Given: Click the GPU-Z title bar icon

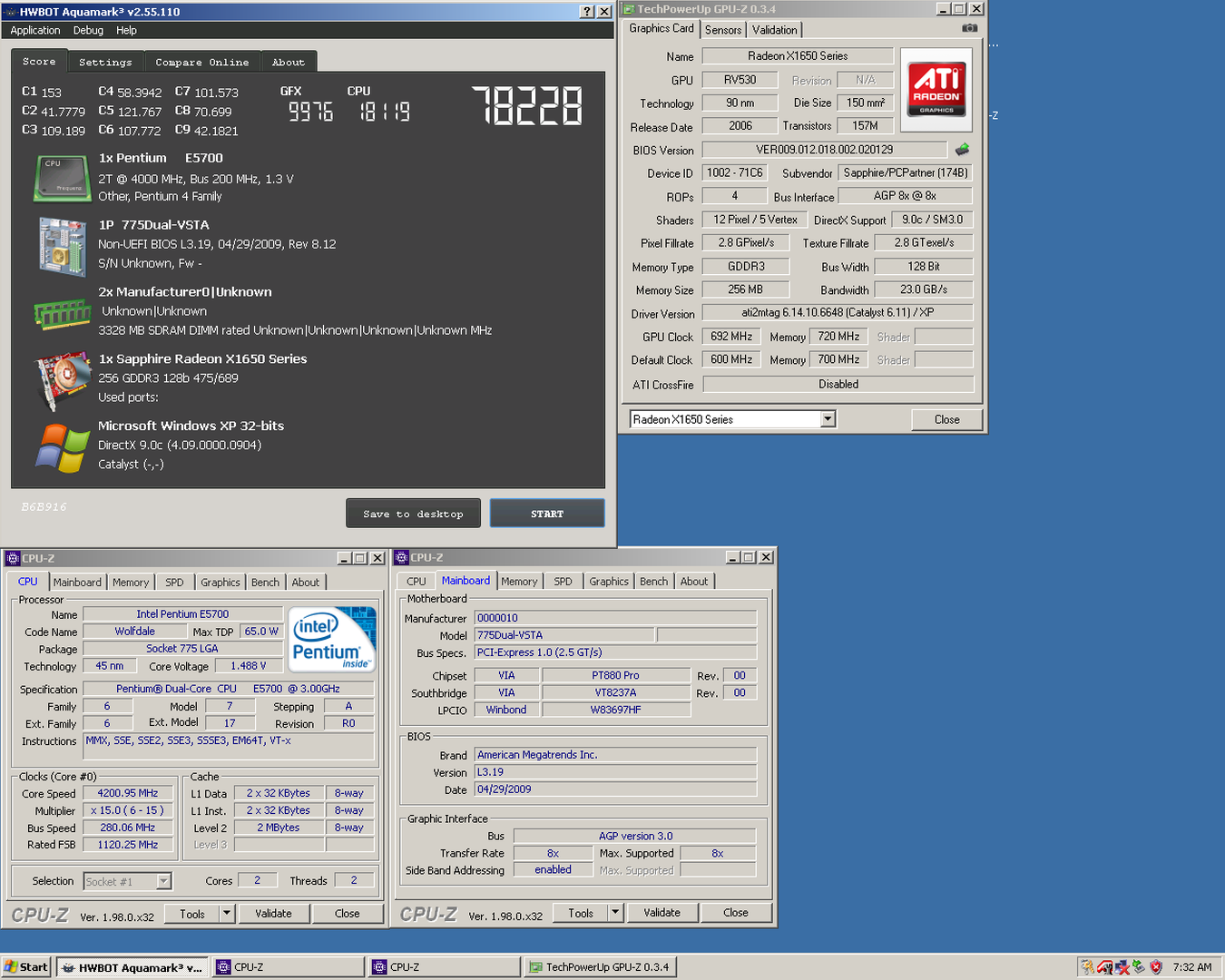Looking at the screenshot, I should pos(628,9).
